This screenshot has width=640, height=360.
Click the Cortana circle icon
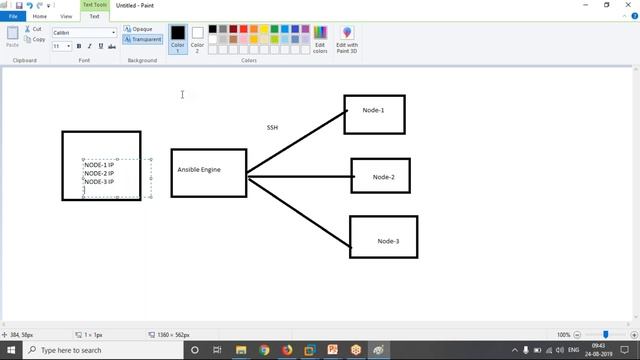coord(195,350)
